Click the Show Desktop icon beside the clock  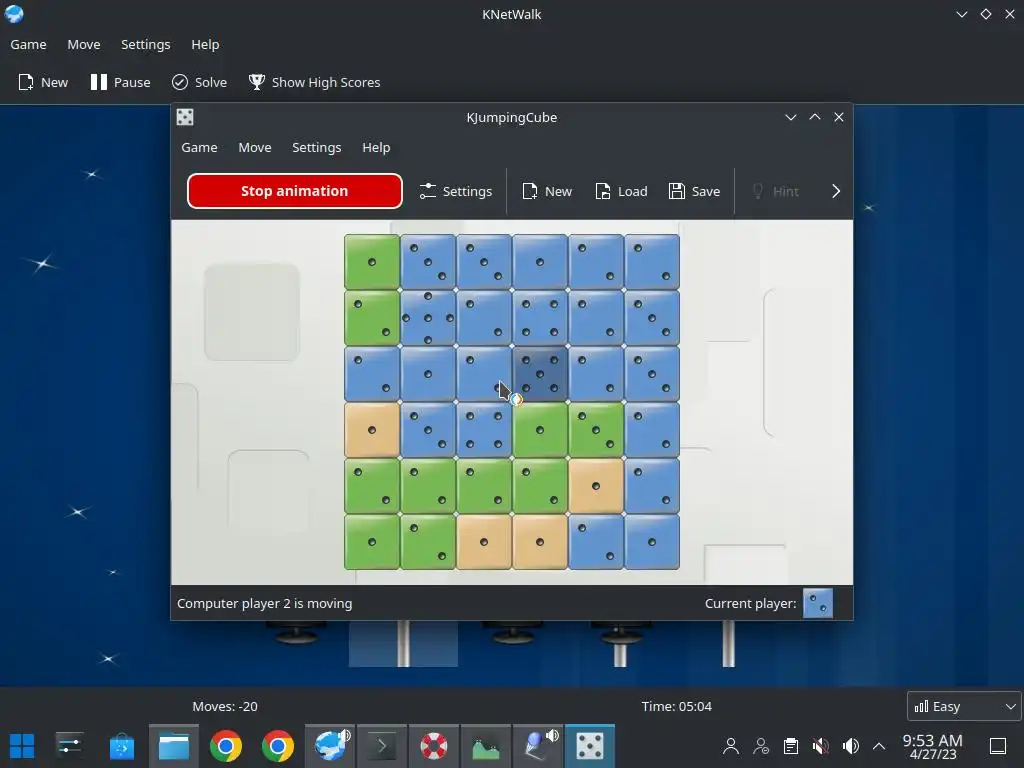tap(998, 746)
